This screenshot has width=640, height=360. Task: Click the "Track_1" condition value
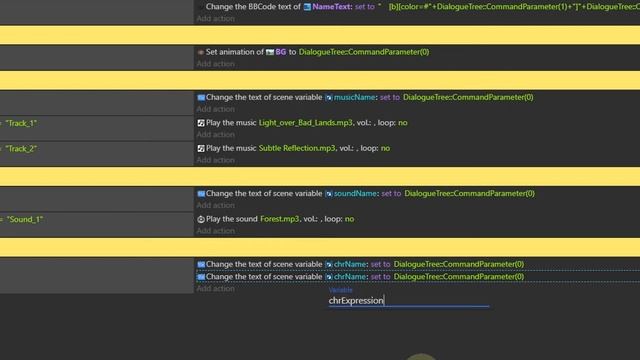click(21, 123)
